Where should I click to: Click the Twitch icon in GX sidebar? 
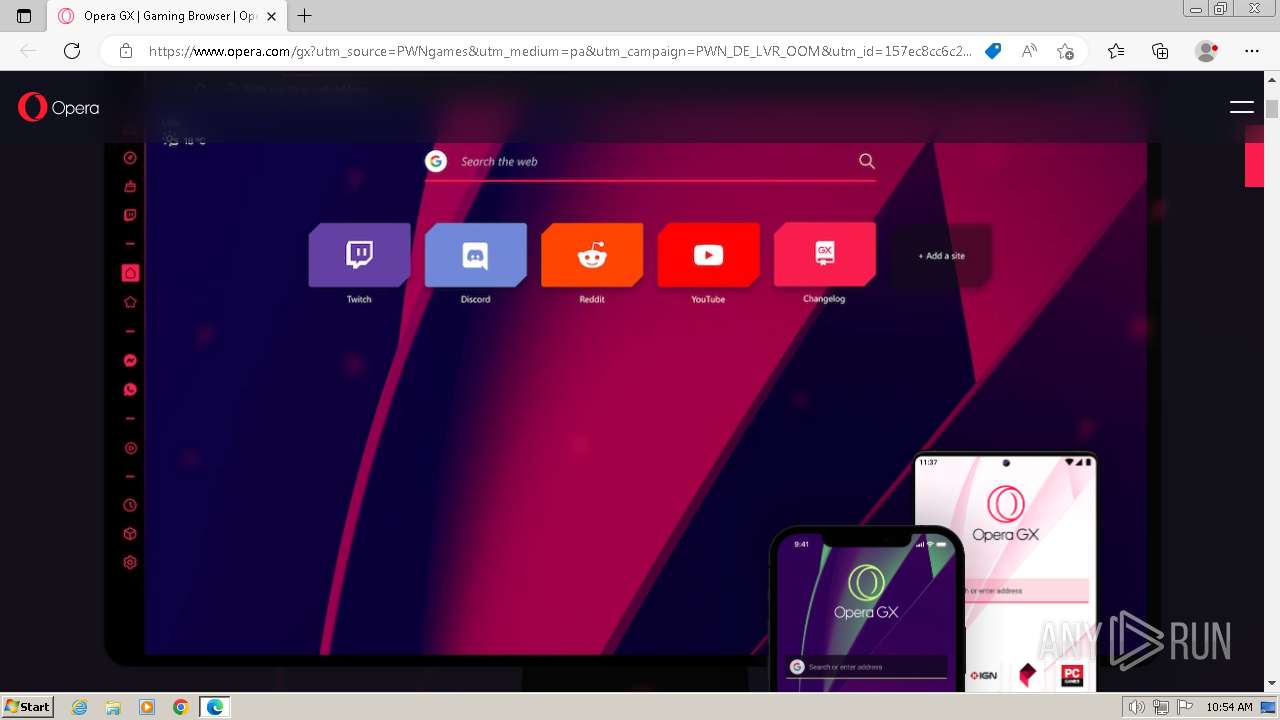point(130,215)
